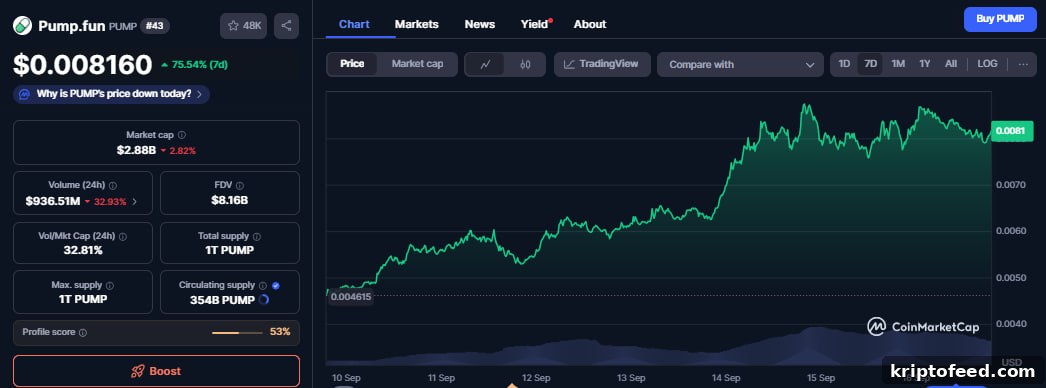
Task: Switch to line chart view icon
Action: (x=486, y=65)
